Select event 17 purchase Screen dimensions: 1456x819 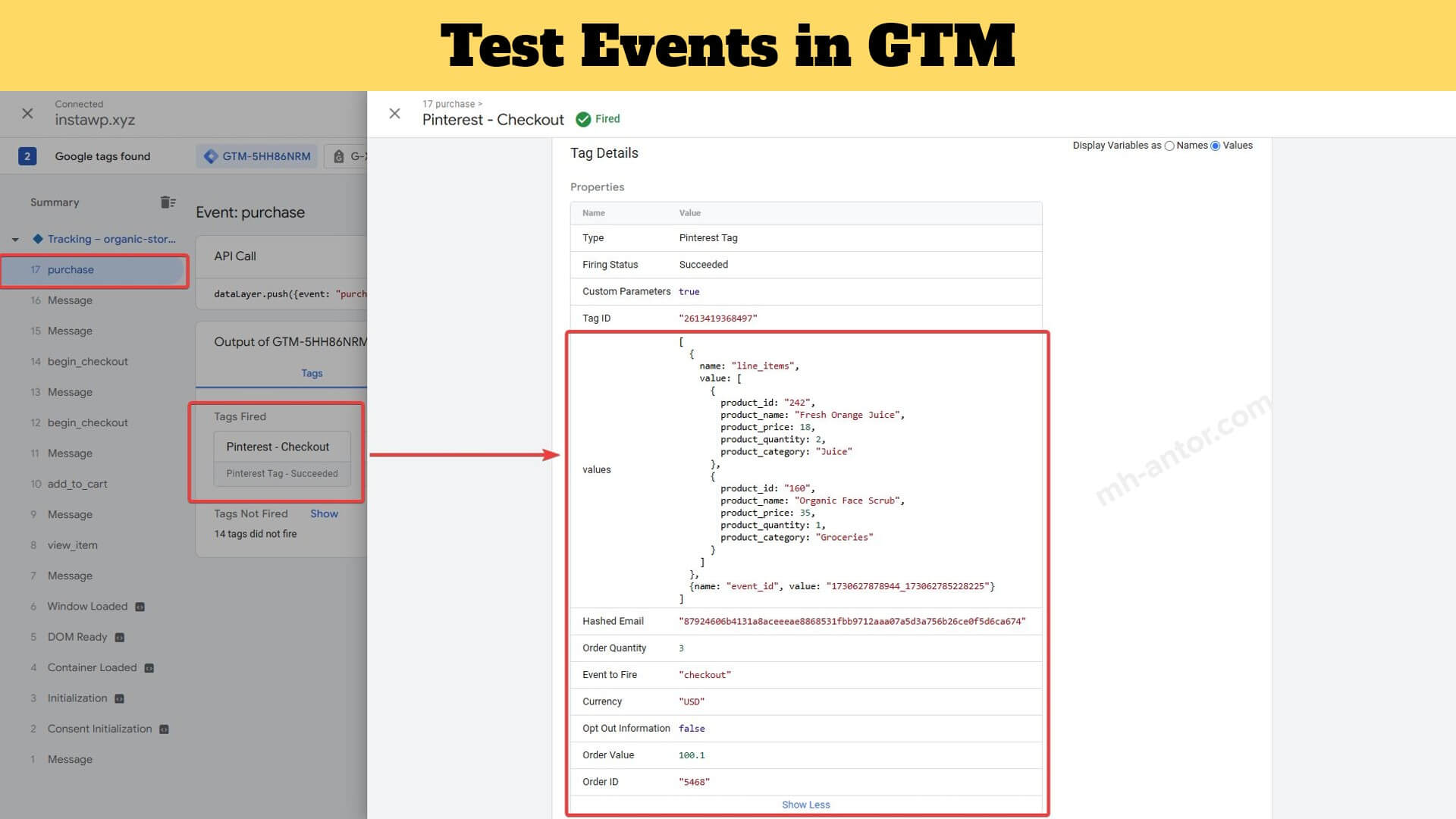[94, 270]
